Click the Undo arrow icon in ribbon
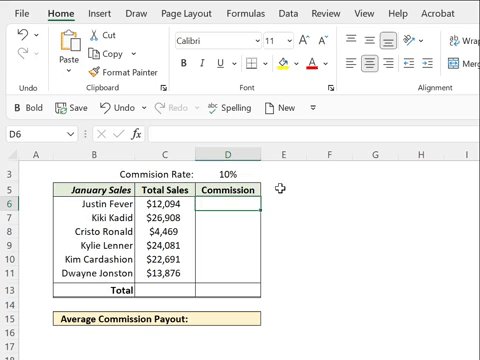Viewport: 480px width, 360px height. 23,34
